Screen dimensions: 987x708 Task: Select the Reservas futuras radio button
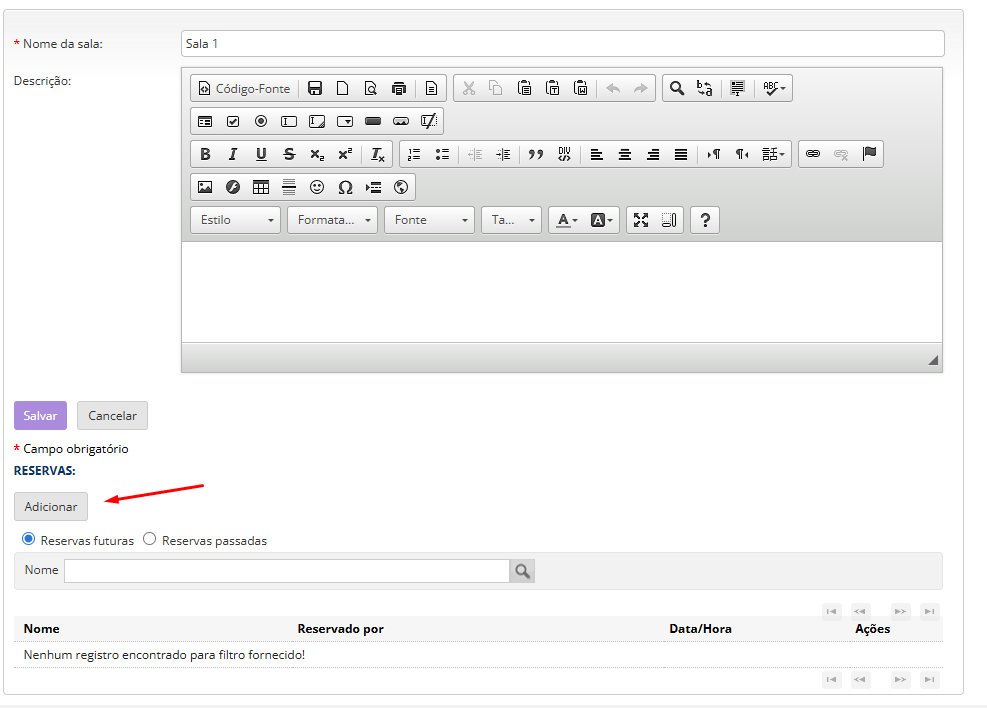click(29, 539)
